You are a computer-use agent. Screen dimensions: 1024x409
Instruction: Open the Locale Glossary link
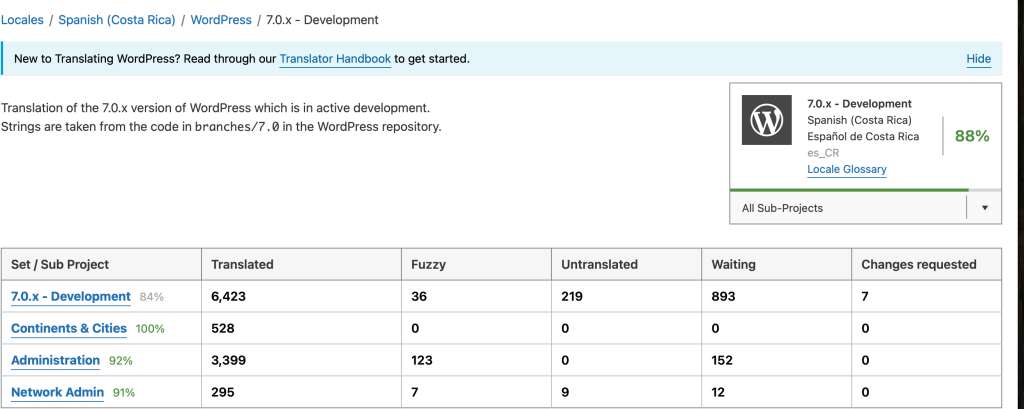click(x=846, y=169)
